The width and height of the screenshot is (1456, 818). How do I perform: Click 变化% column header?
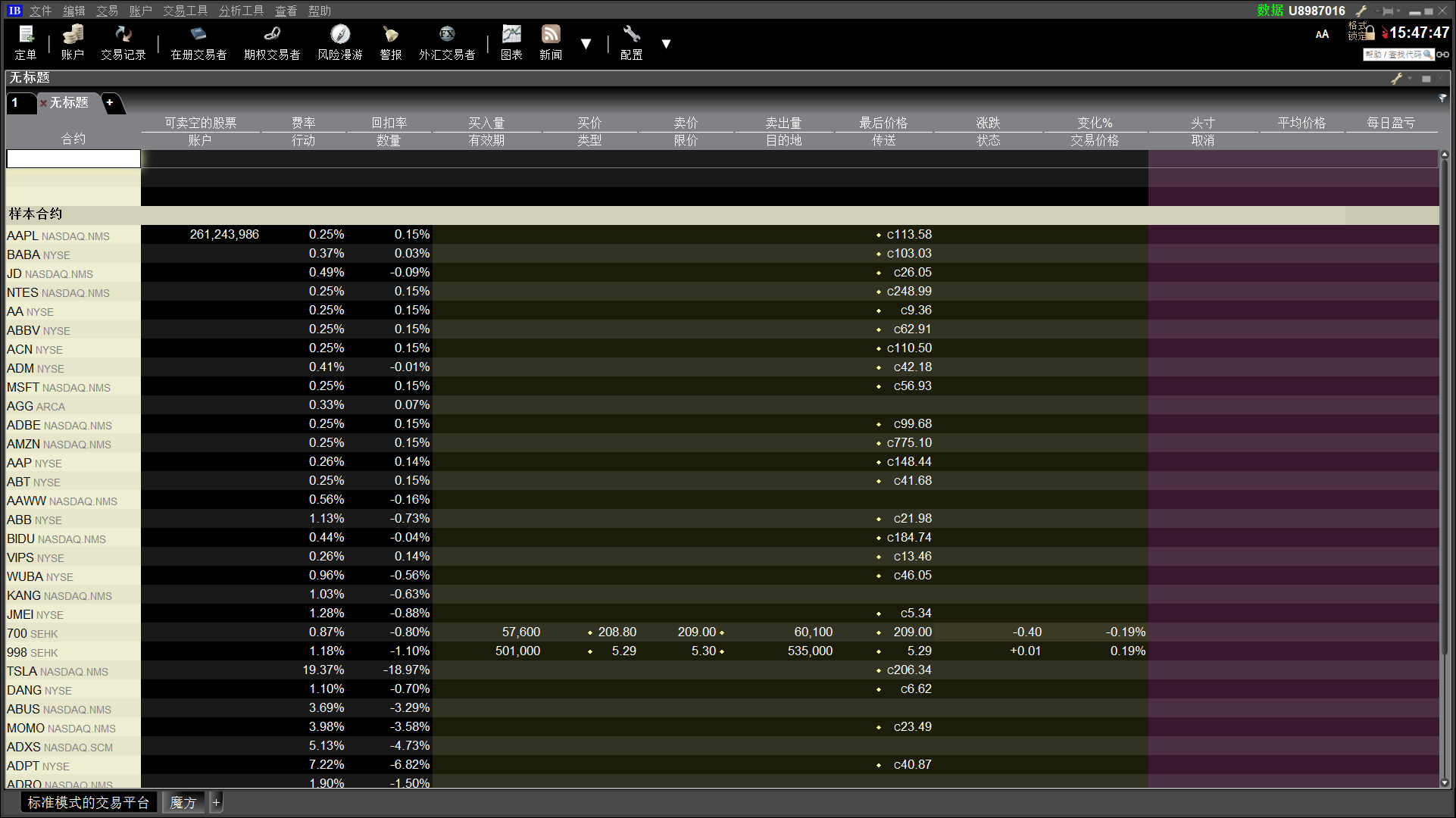1095,123
